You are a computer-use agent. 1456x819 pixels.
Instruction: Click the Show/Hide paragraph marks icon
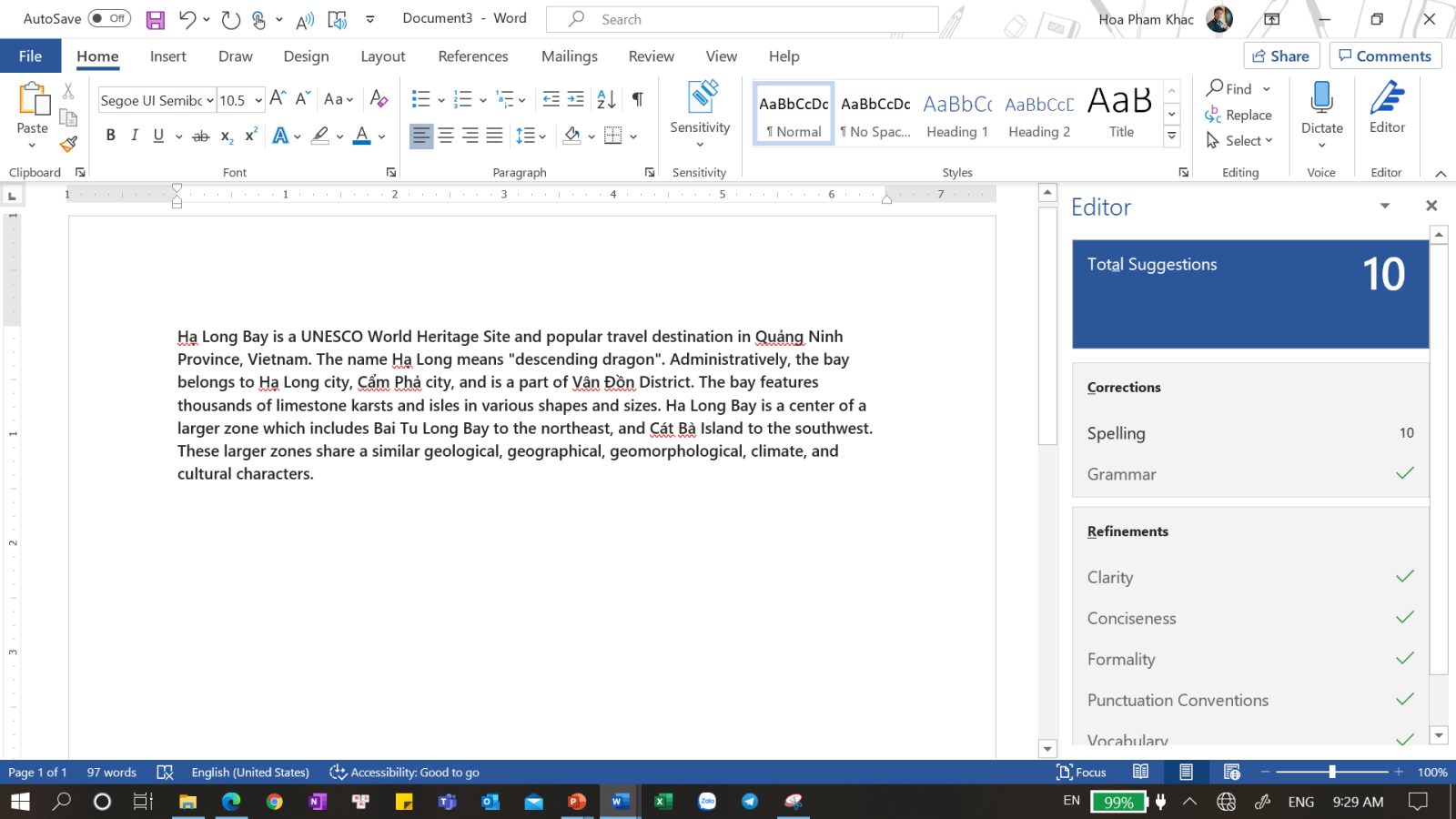[x=637, y=99]
